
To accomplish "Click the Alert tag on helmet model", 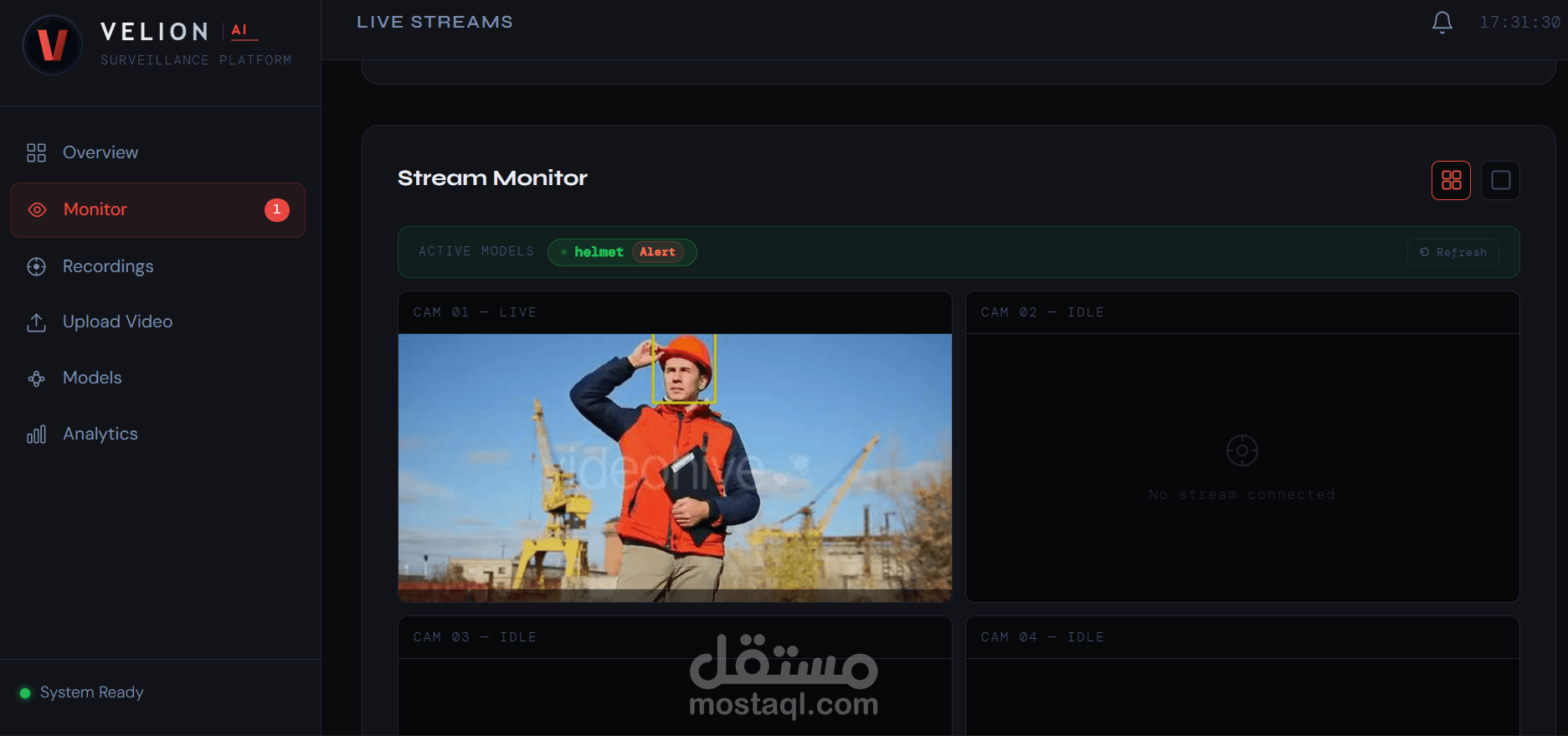I will (x=657, y=252).
